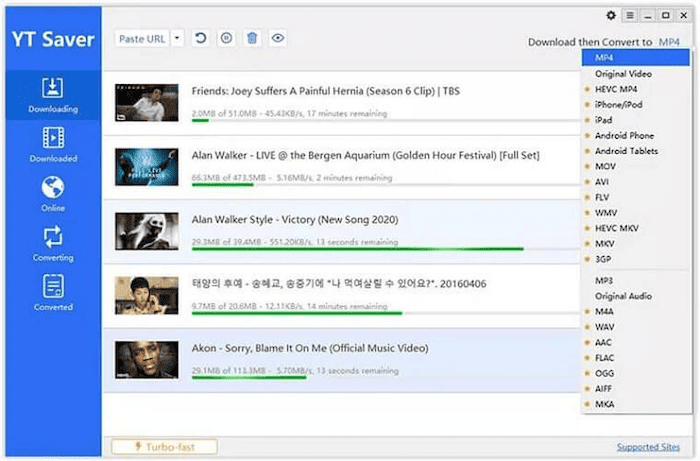
Task: Click the Friends Joey Hernia video thumbnail
Action: [146, 103]
